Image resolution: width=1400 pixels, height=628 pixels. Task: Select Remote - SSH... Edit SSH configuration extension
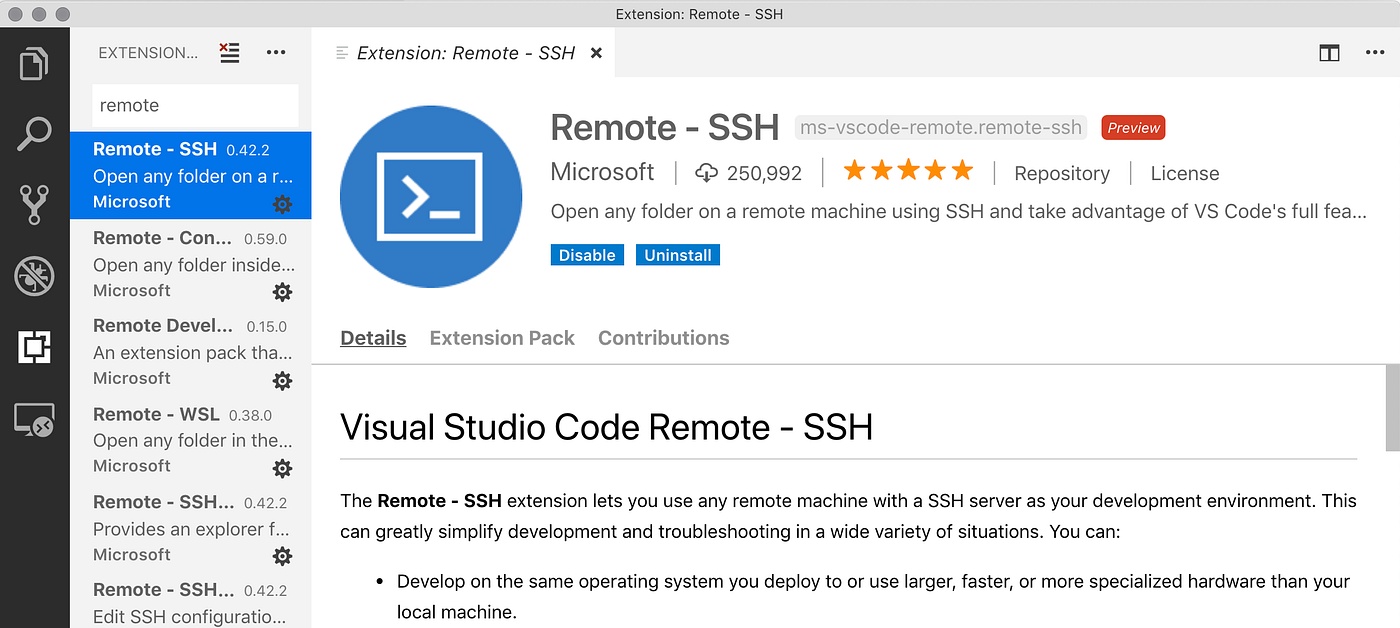(x=190, y=602)
